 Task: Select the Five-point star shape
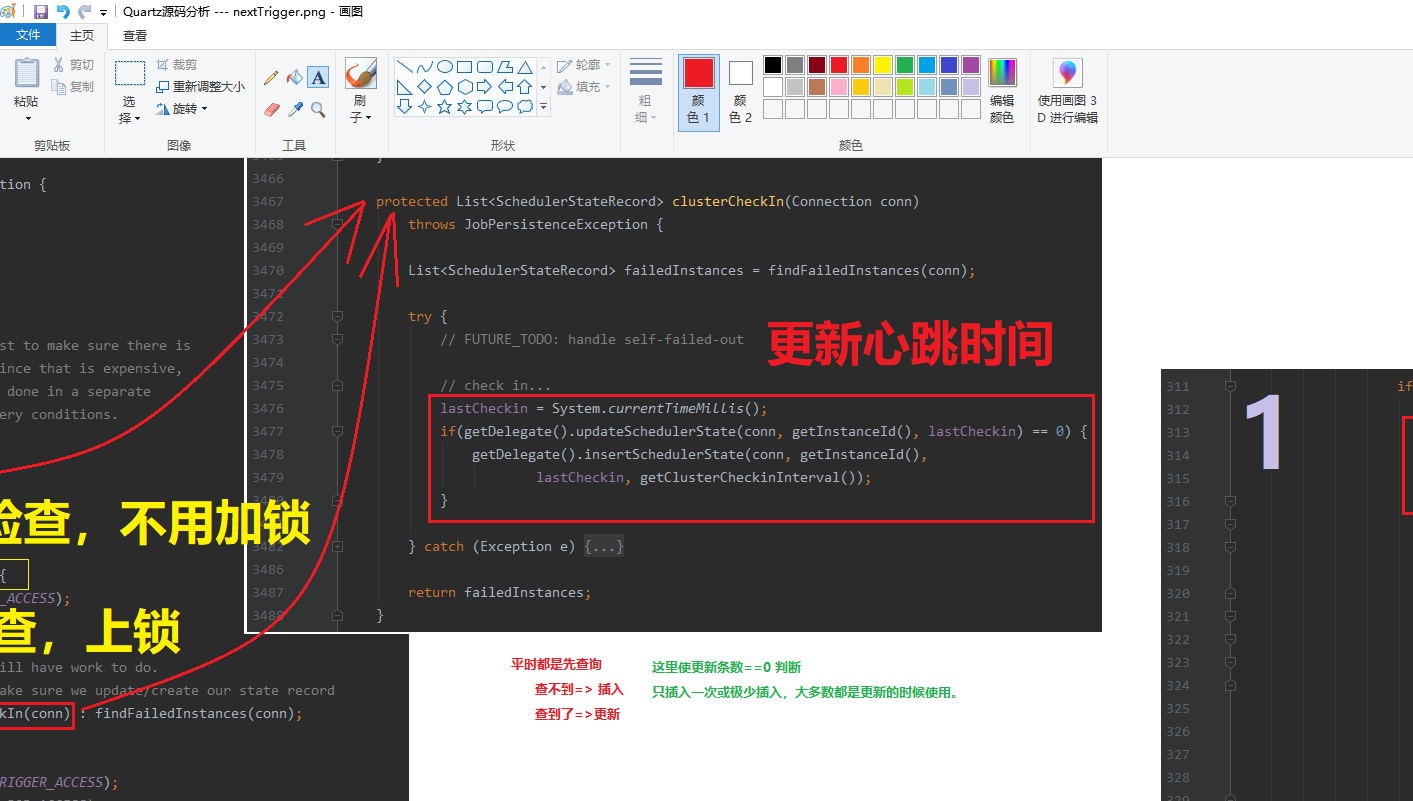tap(445, 106)
